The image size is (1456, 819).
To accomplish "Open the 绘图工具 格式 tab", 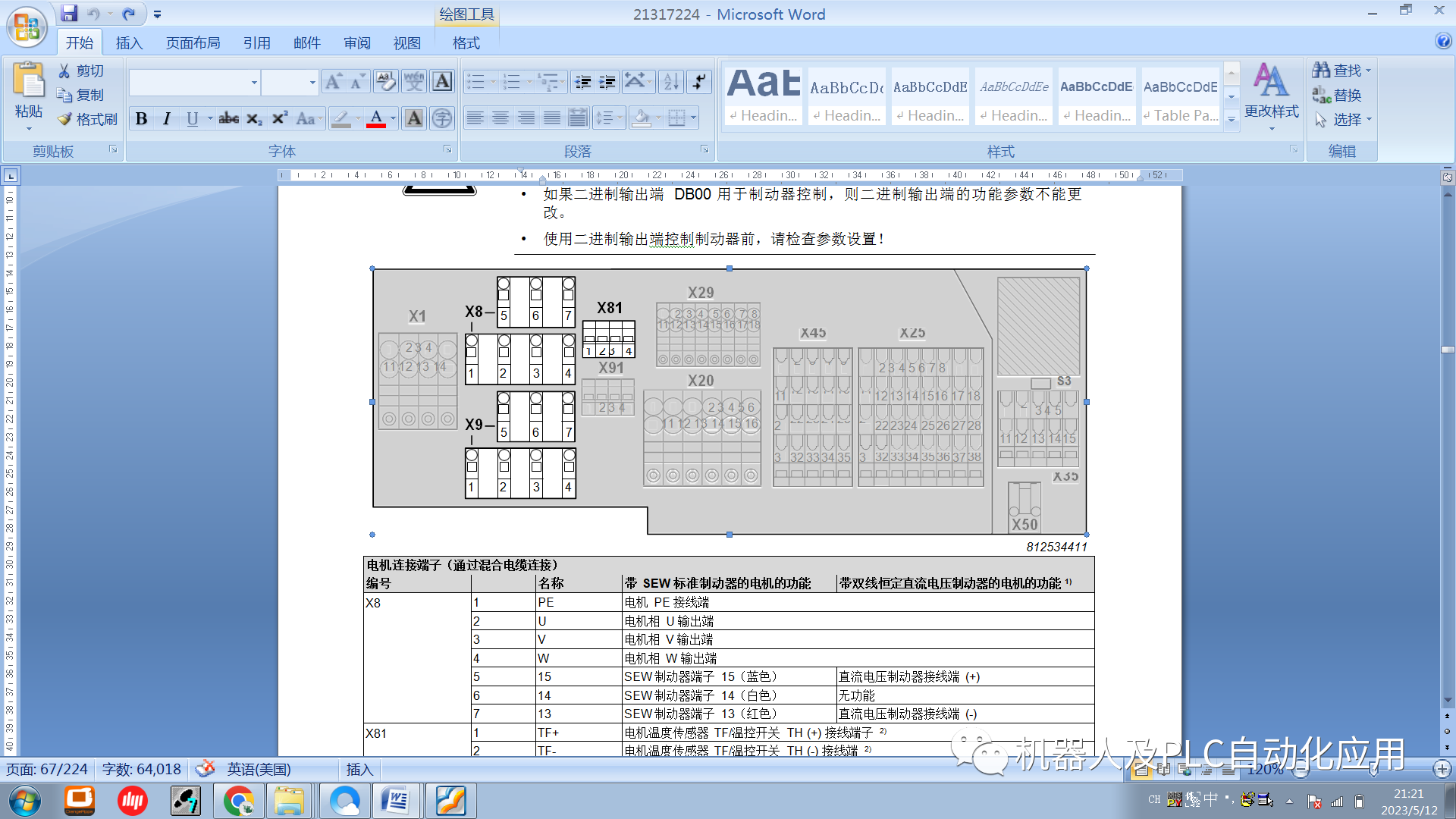I will click(x=466, y=43).
